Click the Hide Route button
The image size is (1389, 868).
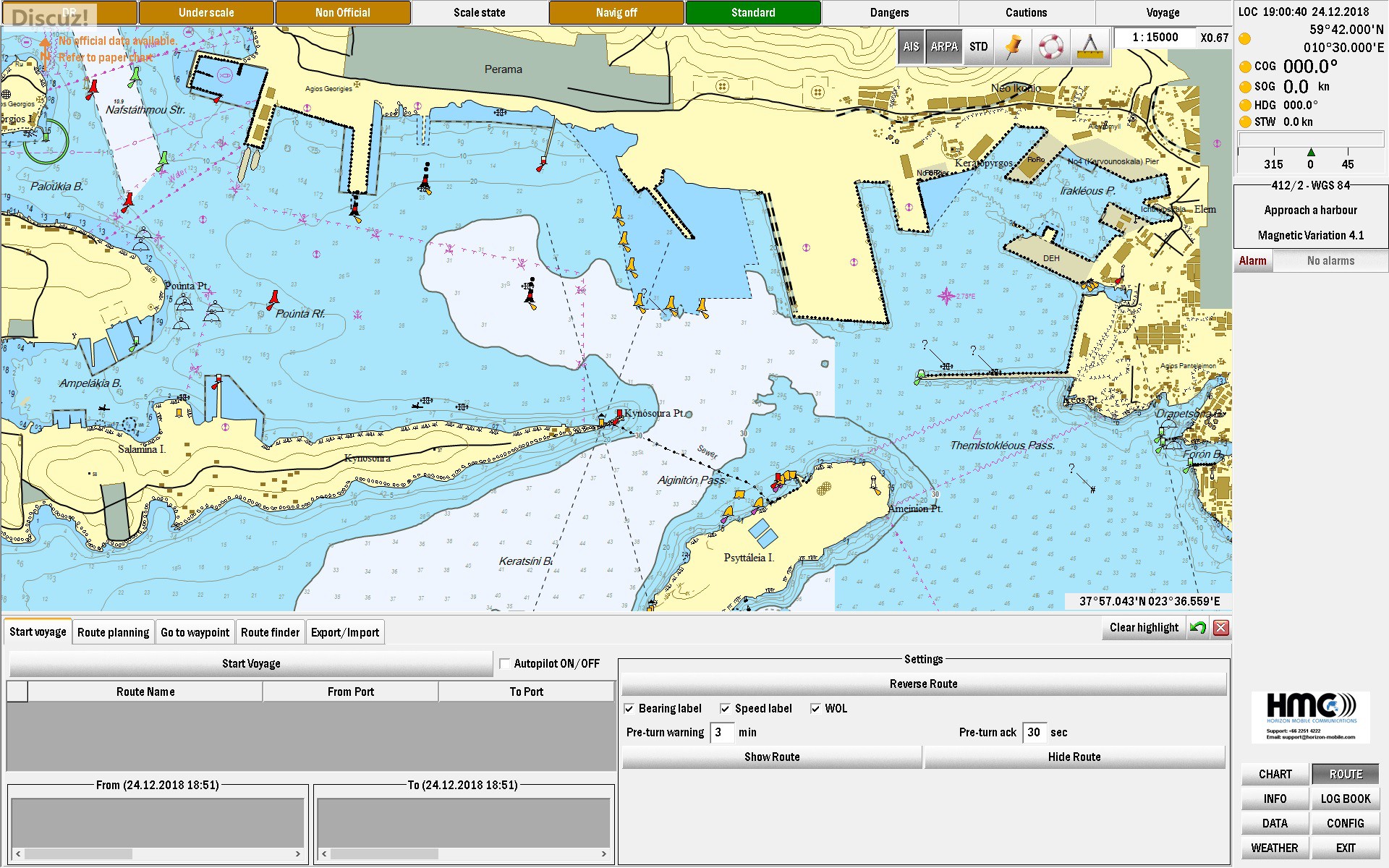(1074, 757)
